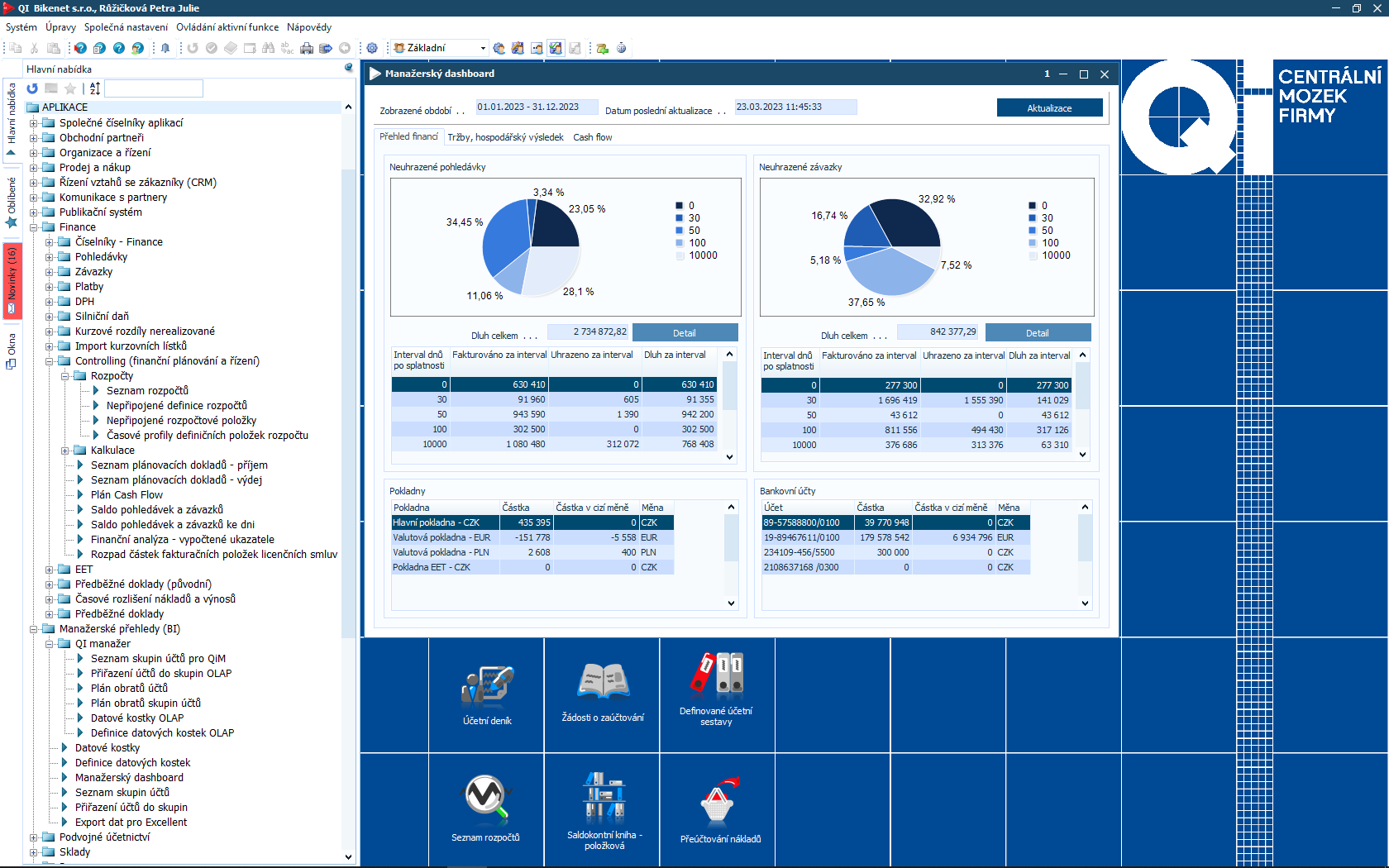Click the refresh icon in Hlavní nabídka
This screenshot has width=1389, height=868.
pyautogui.click(x=32, y=88)
